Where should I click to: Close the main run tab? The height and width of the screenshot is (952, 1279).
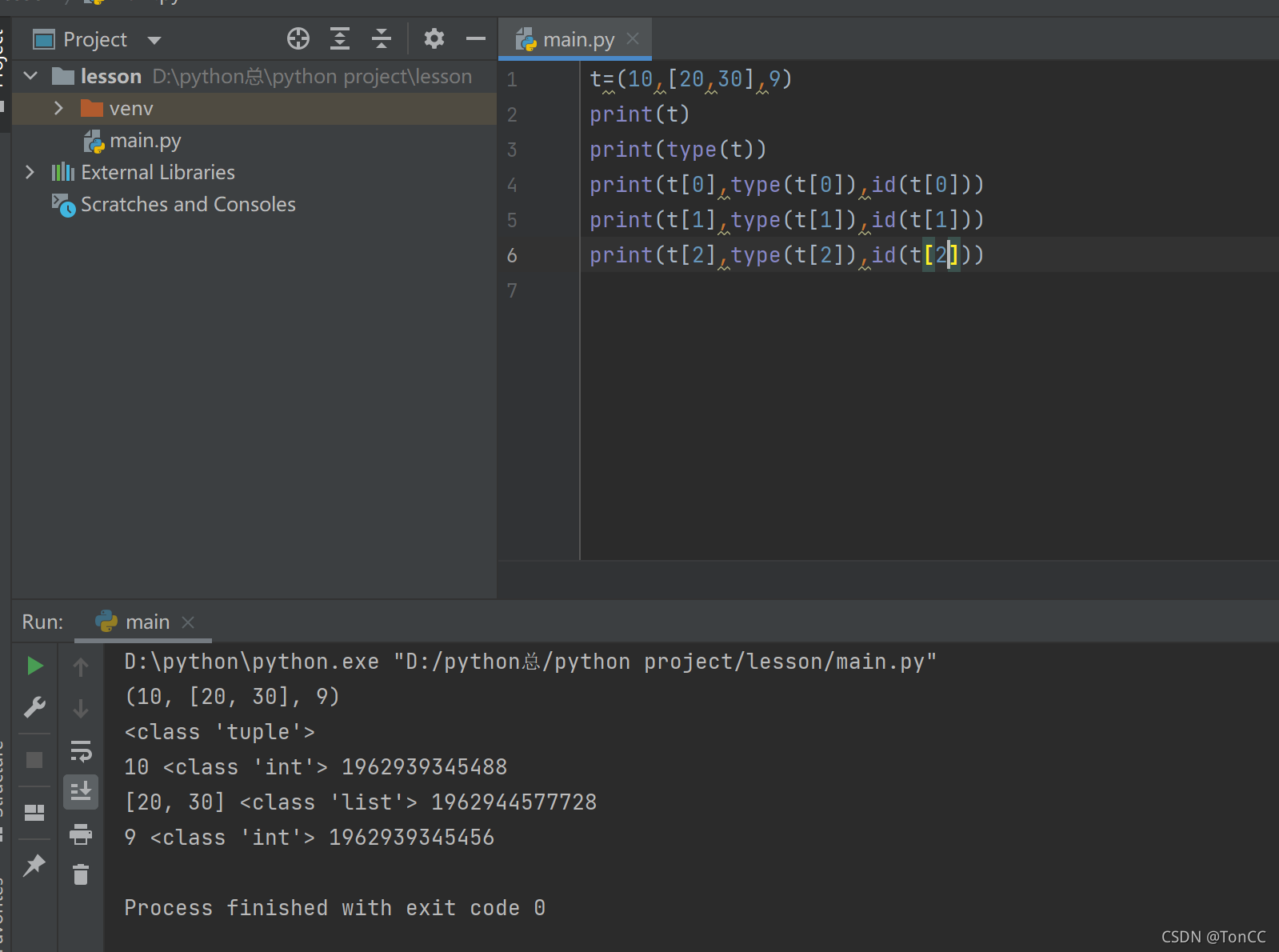tap(188, 622)
